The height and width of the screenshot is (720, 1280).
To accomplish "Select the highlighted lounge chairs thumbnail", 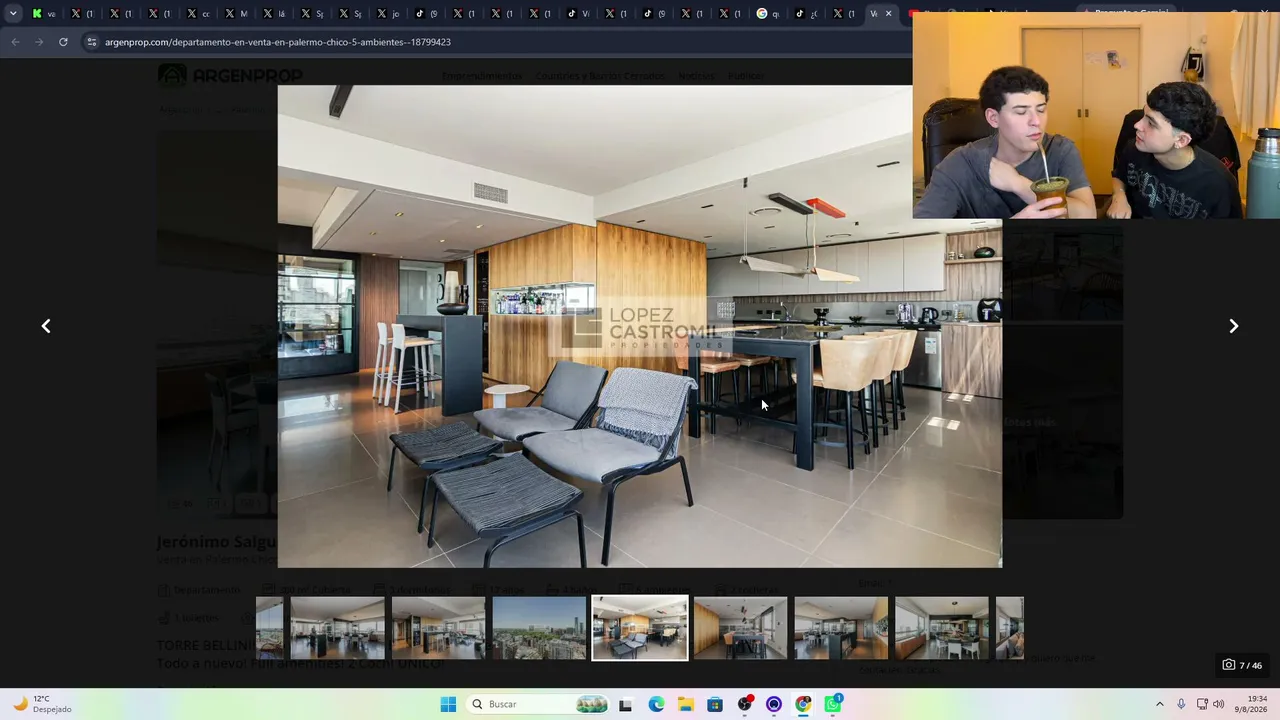I will pos(640,628).
